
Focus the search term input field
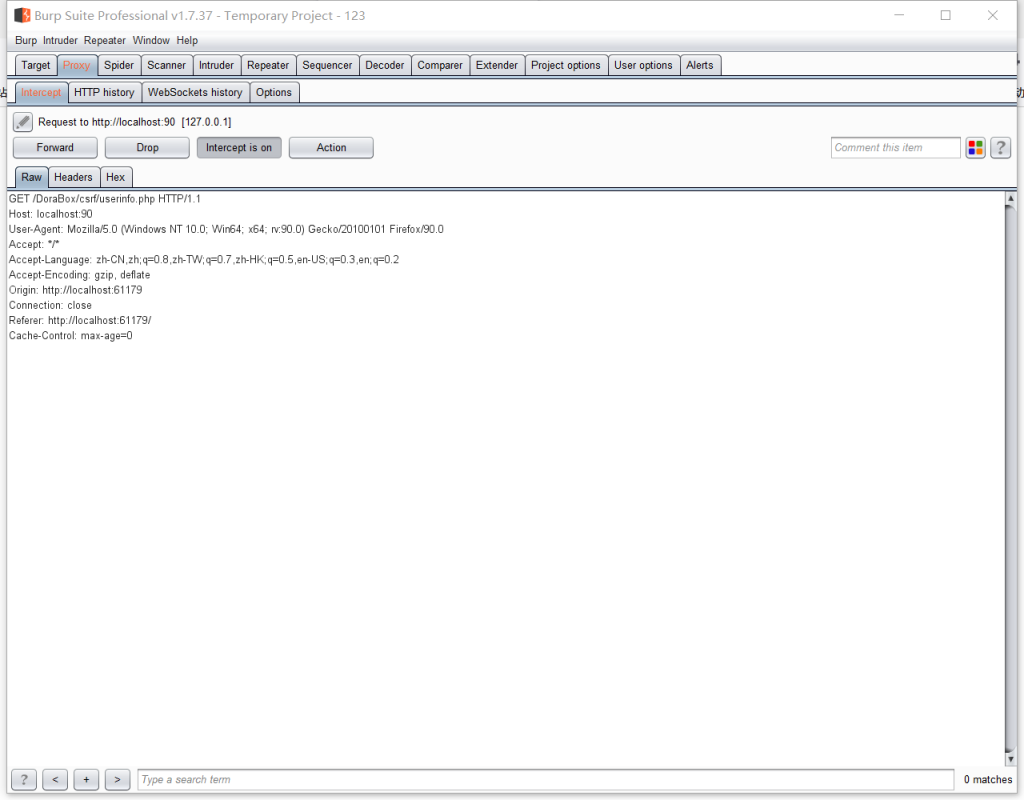[x=546, y=779]
